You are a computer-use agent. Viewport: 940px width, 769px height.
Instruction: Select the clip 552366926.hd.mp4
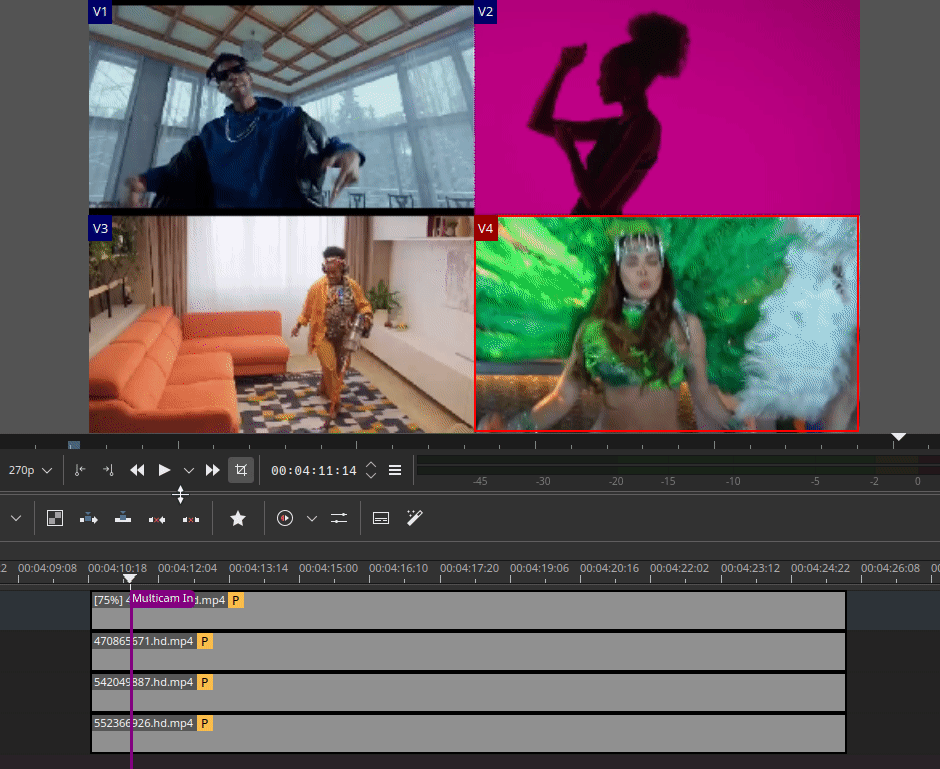tap(468, 733)
